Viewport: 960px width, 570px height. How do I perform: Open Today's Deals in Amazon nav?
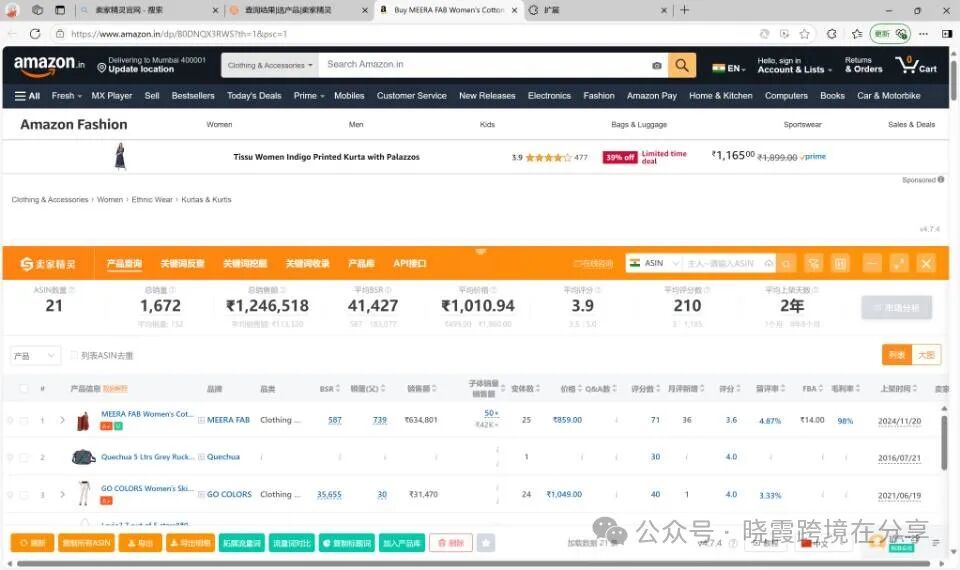tap(254, 96)
